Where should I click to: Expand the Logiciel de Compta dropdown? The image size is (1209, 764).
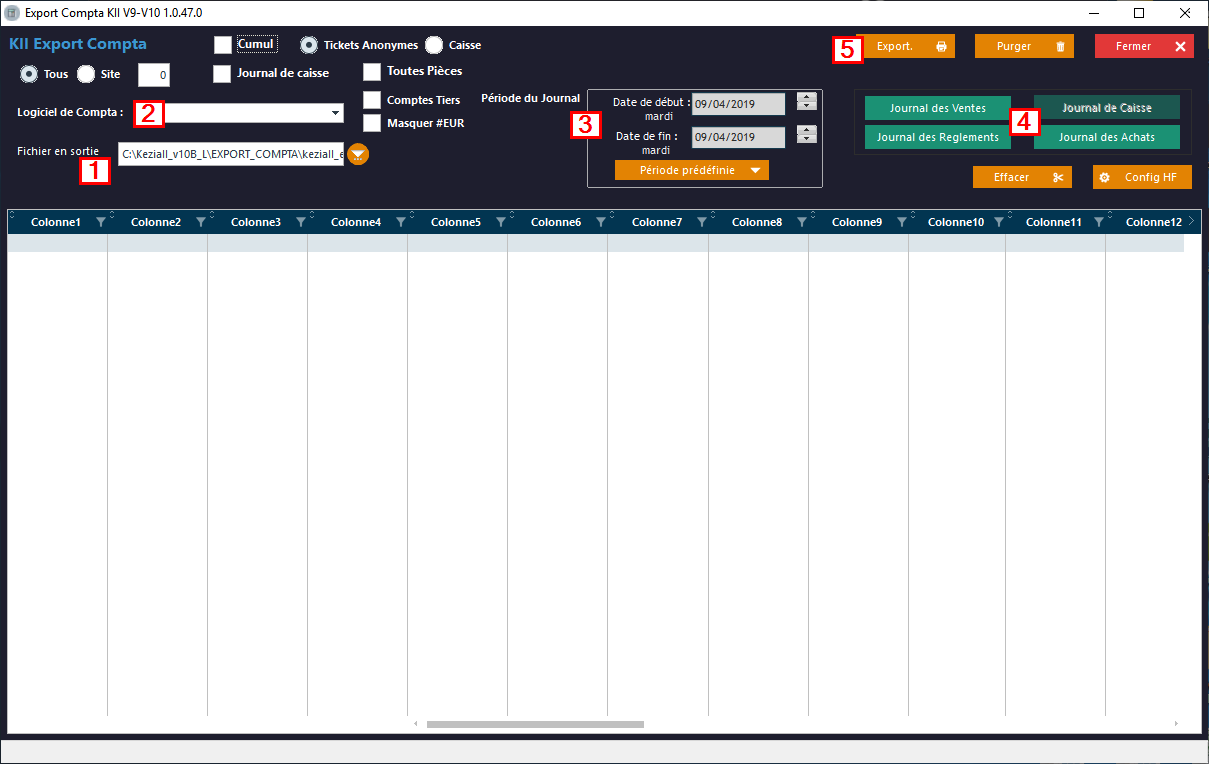coord(335,114)
